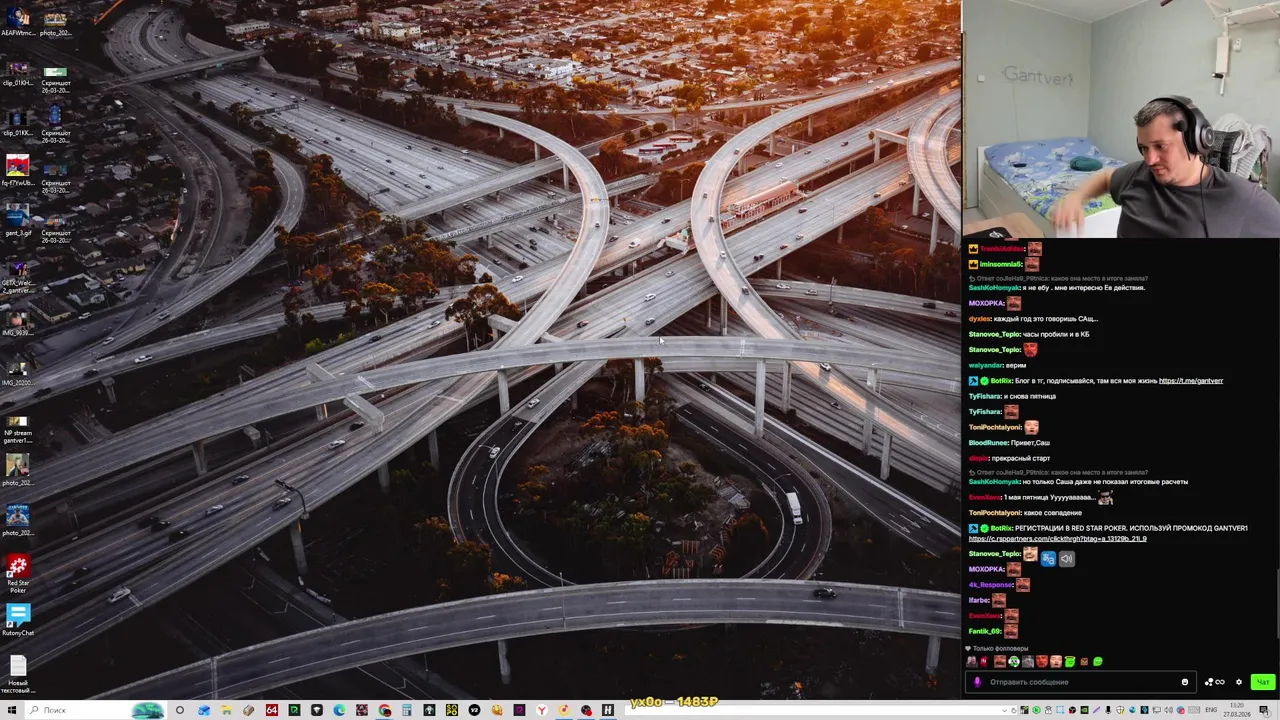Open Google Chrome from the taskbar

pos(385,710)
